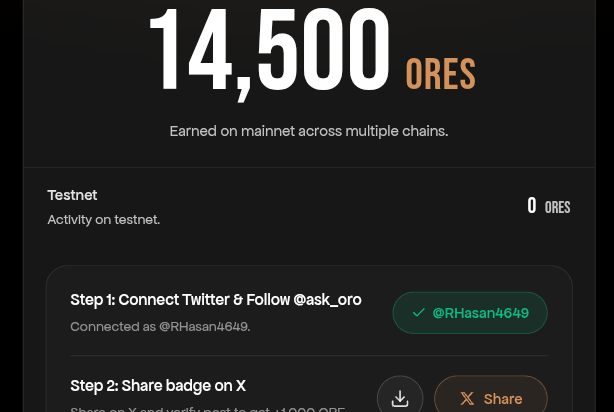Click the 'Step 2: Share badge on X' heading
This screenshot has width=614, height=412.
(158, 386)
